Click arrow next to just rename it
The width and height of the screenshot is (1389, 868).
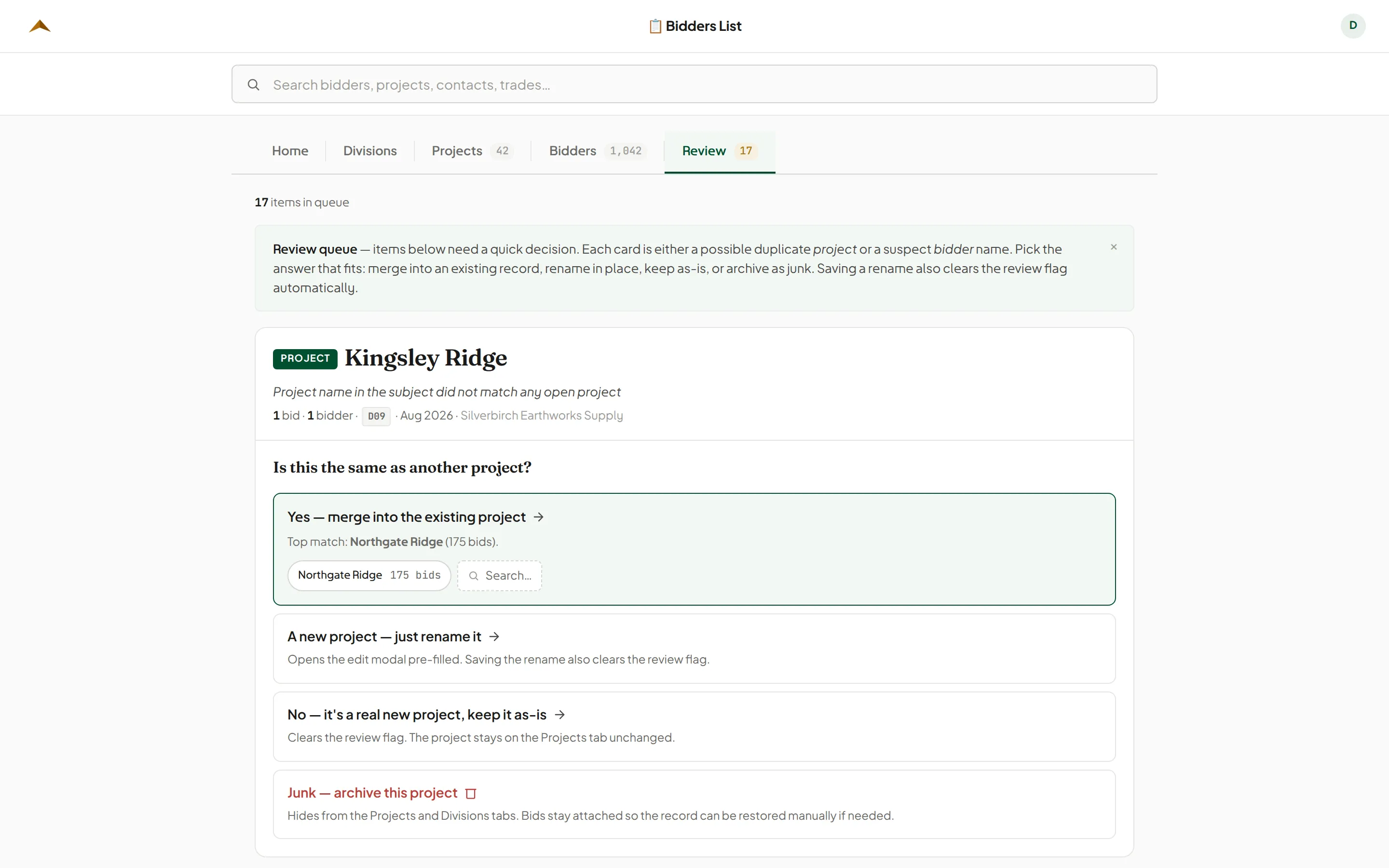coord(494,637)
